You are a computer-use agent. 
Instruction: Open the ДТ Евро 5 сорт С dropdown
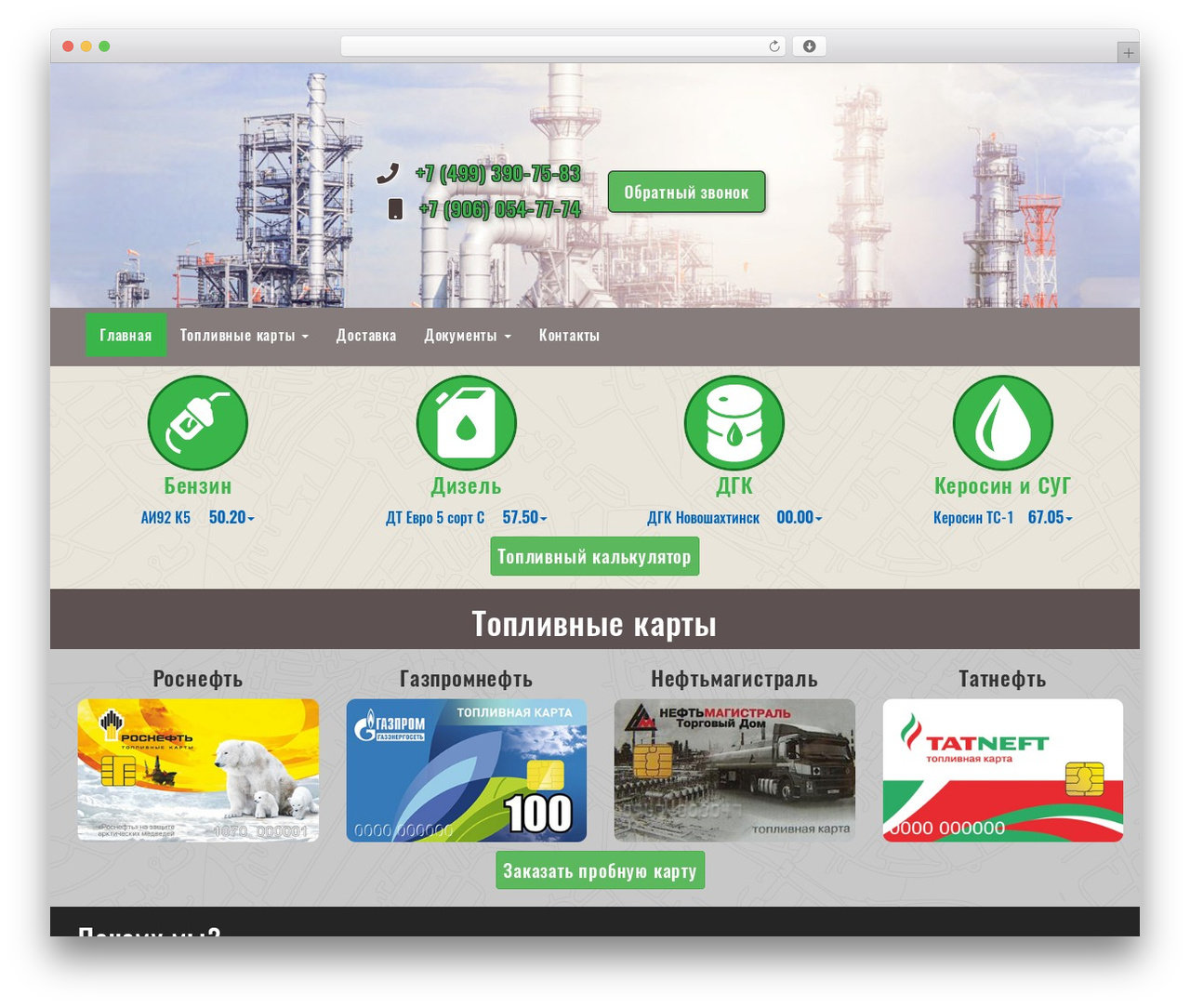pyautogui.click(x=466, y=518)
